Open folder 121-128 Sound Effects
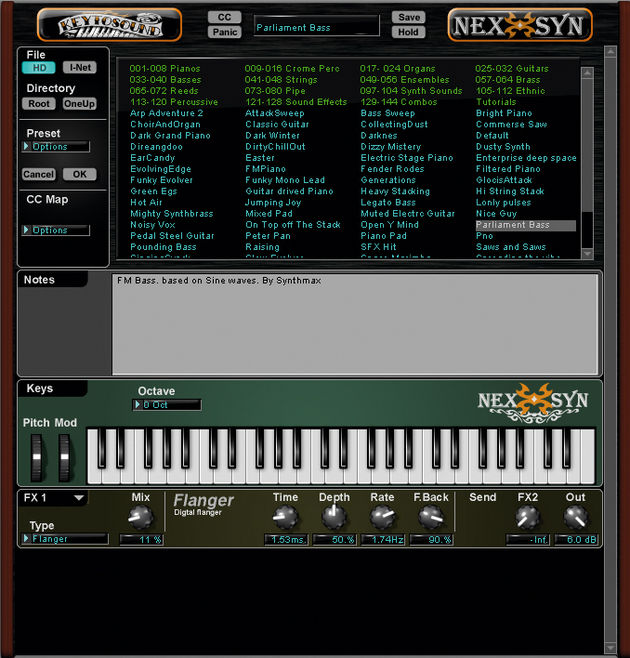This screenshot has width=630, height=658. (x=296, y=102)
